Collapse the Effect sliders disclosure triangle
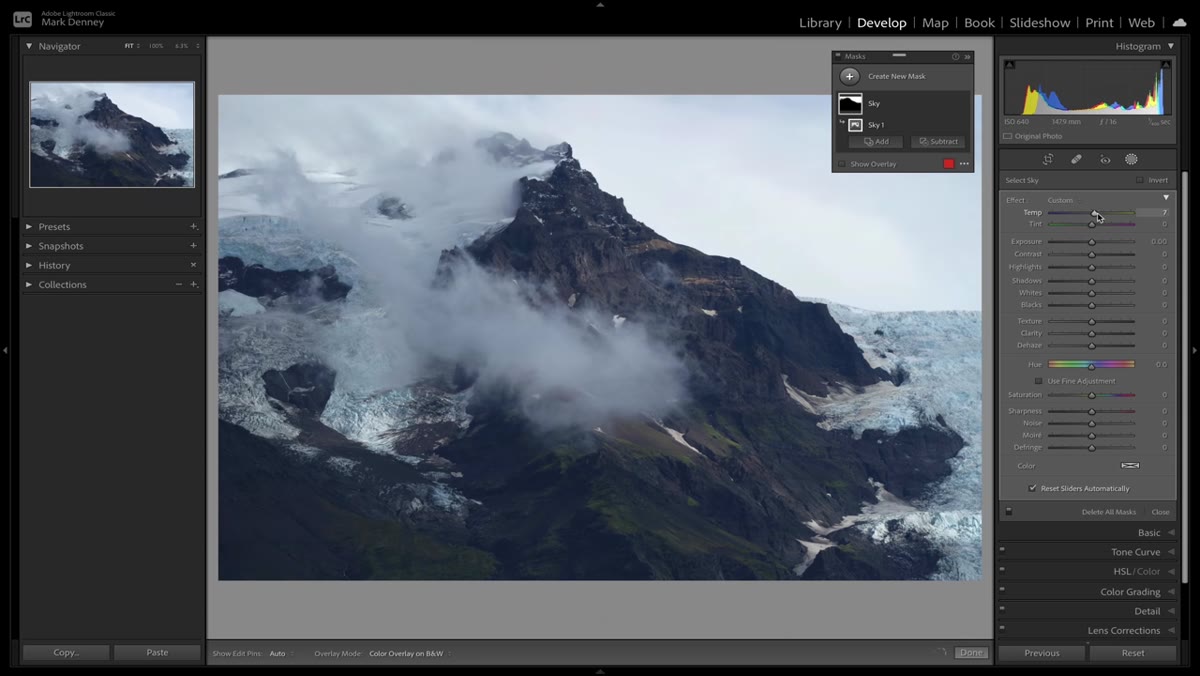The width and height of the screenshot is (1200, 676). pyautogui.click(x=1166, y=198)
